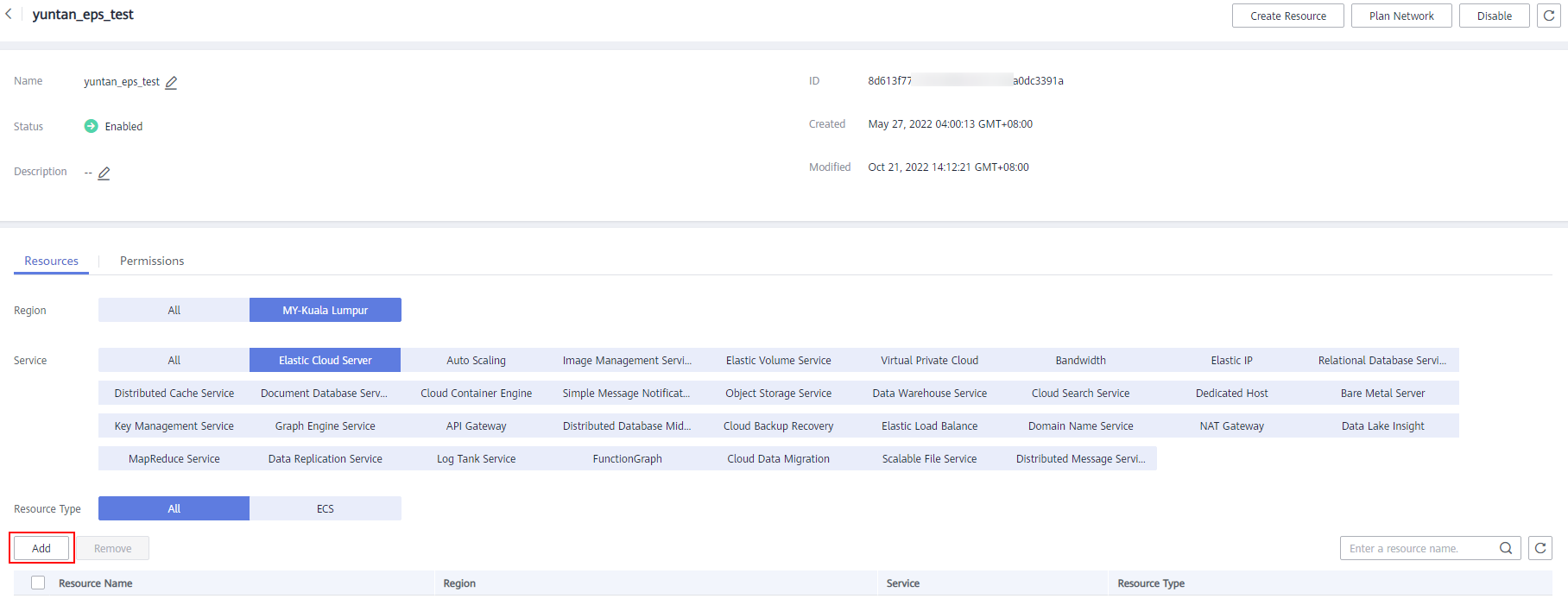Filter by Log Tank Service
Viewport: 1568px width, 605px height.
477,458
